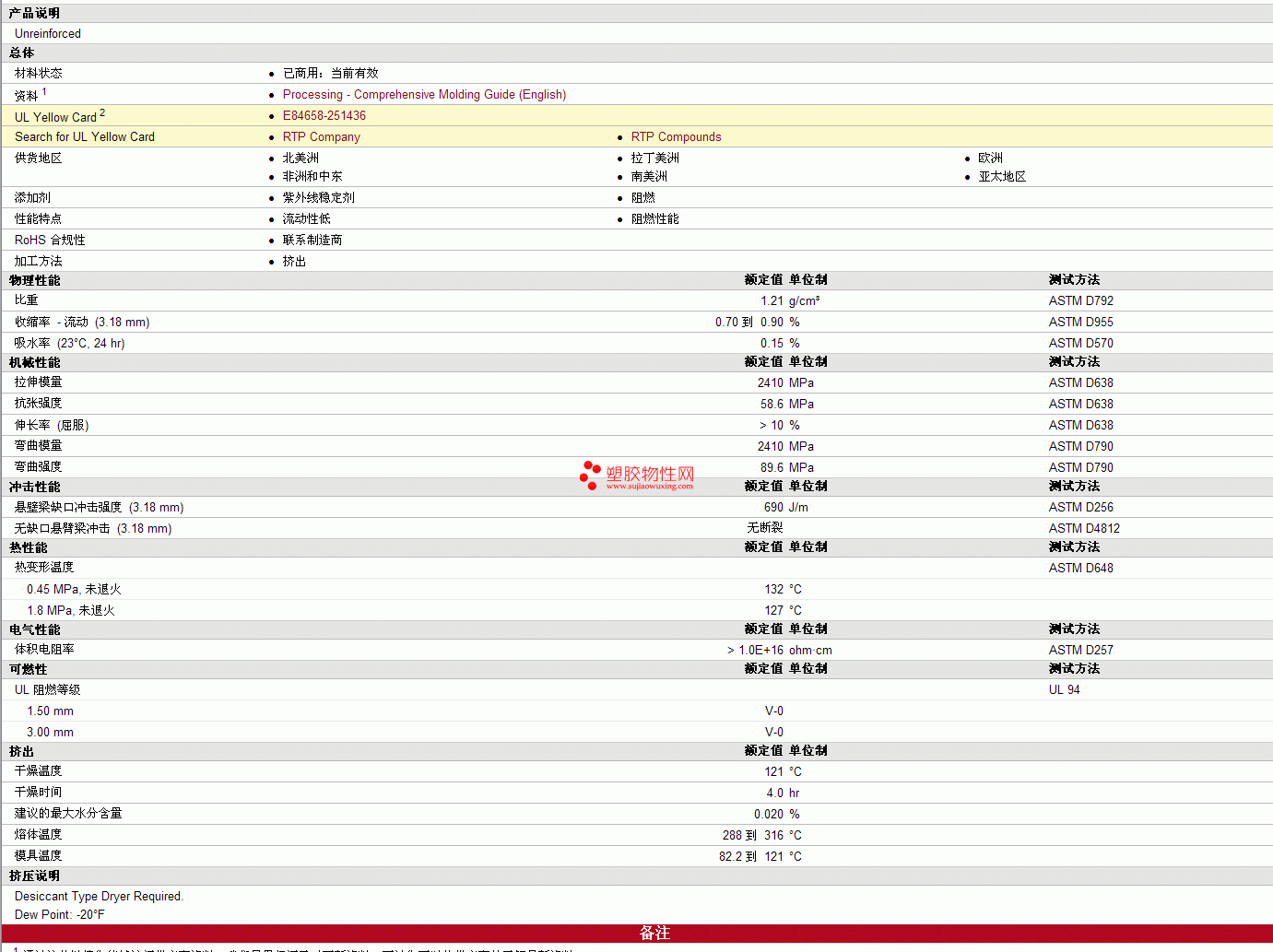Click the '物理性能' section header
The image size is (1273, 952).
tap(34, 281)
